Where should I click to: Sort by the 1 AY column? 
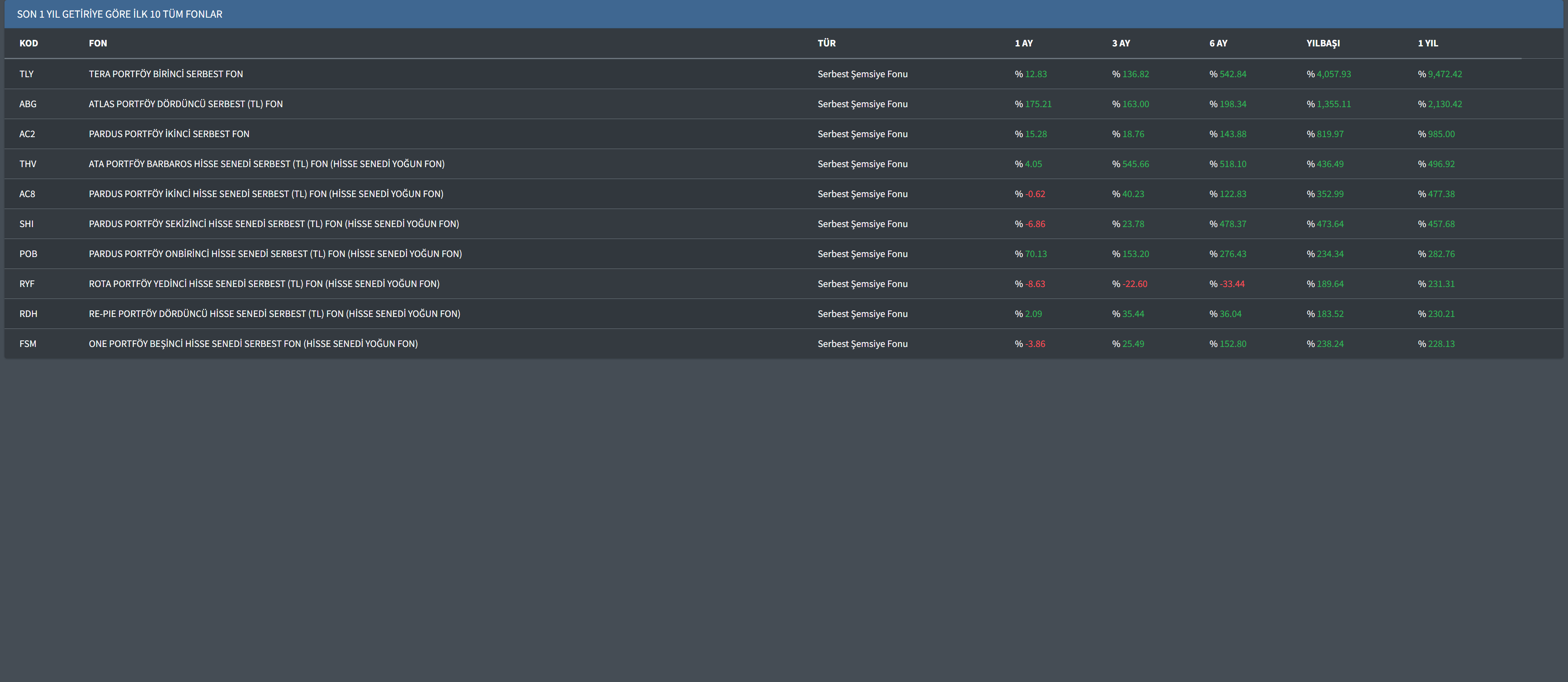click(x=1023, y=43)
